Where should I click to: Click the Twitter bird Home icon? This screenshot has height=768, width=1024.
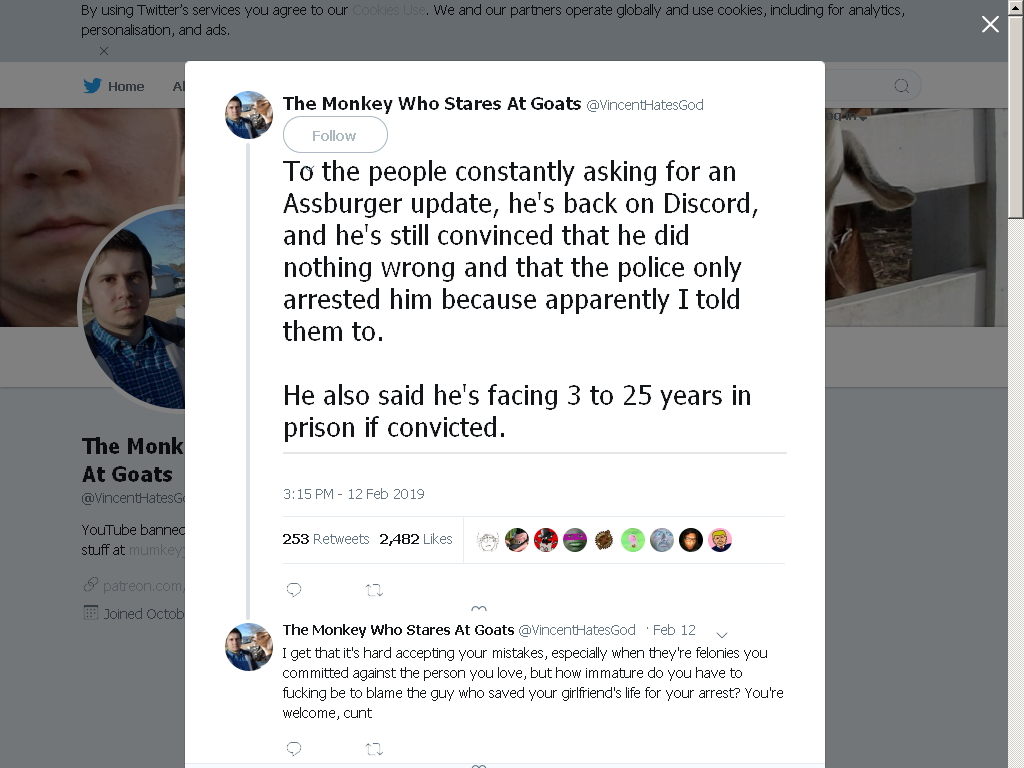92,86
